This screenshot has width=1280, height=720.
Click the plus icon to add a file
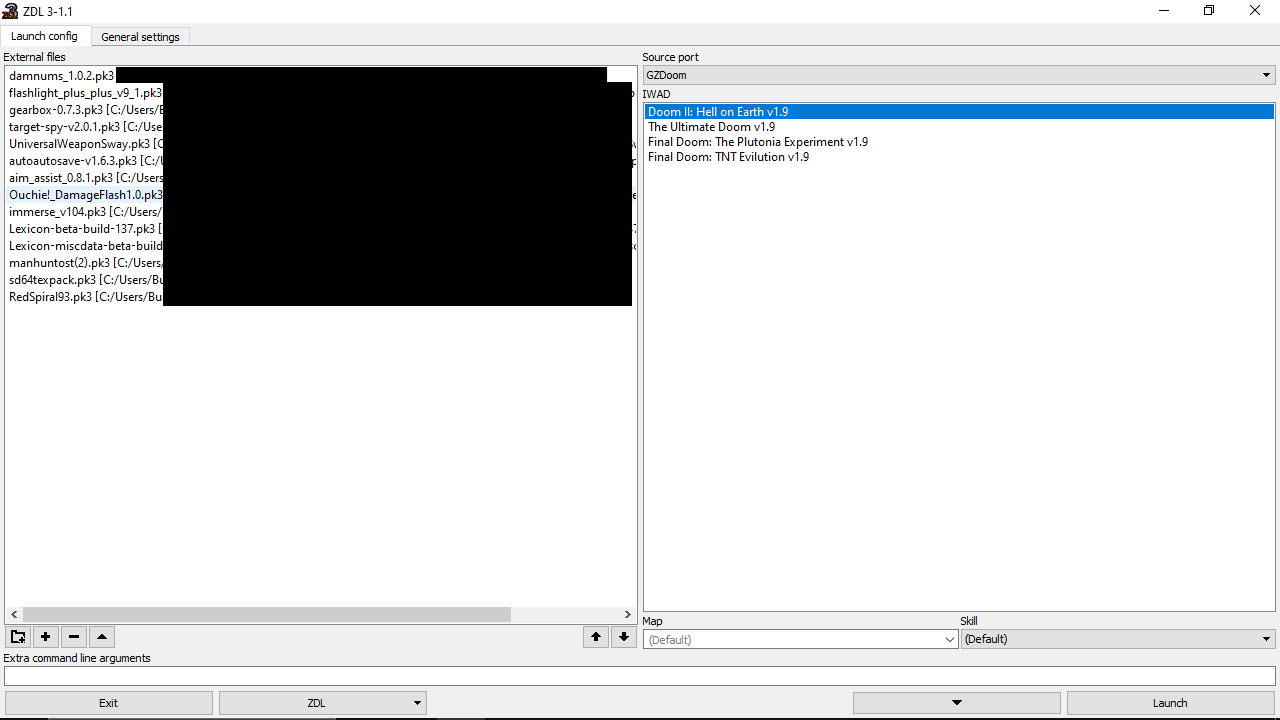click(x=46, y=637)
